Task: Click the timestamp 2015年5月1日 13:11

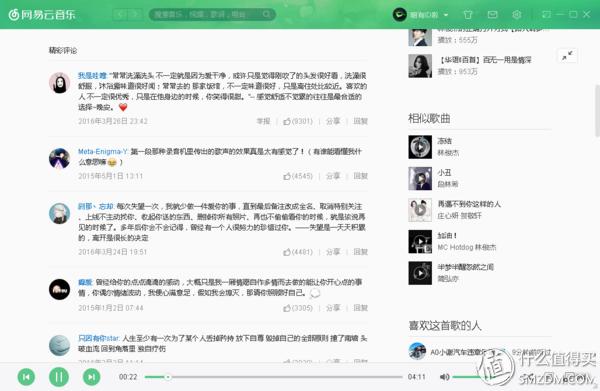Action: point(111,176)
